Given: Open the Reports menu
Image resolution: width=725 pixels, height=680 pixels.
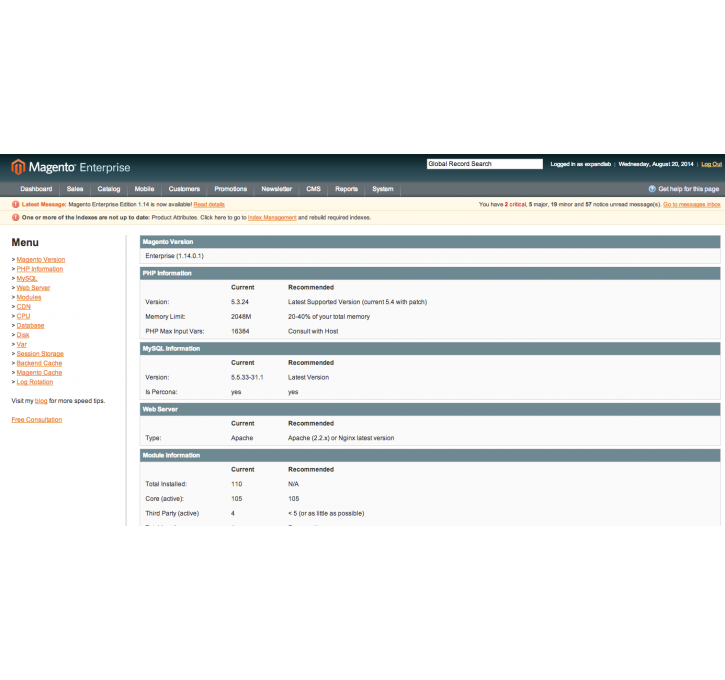Looking at the screenshot, I should (346, 189).
